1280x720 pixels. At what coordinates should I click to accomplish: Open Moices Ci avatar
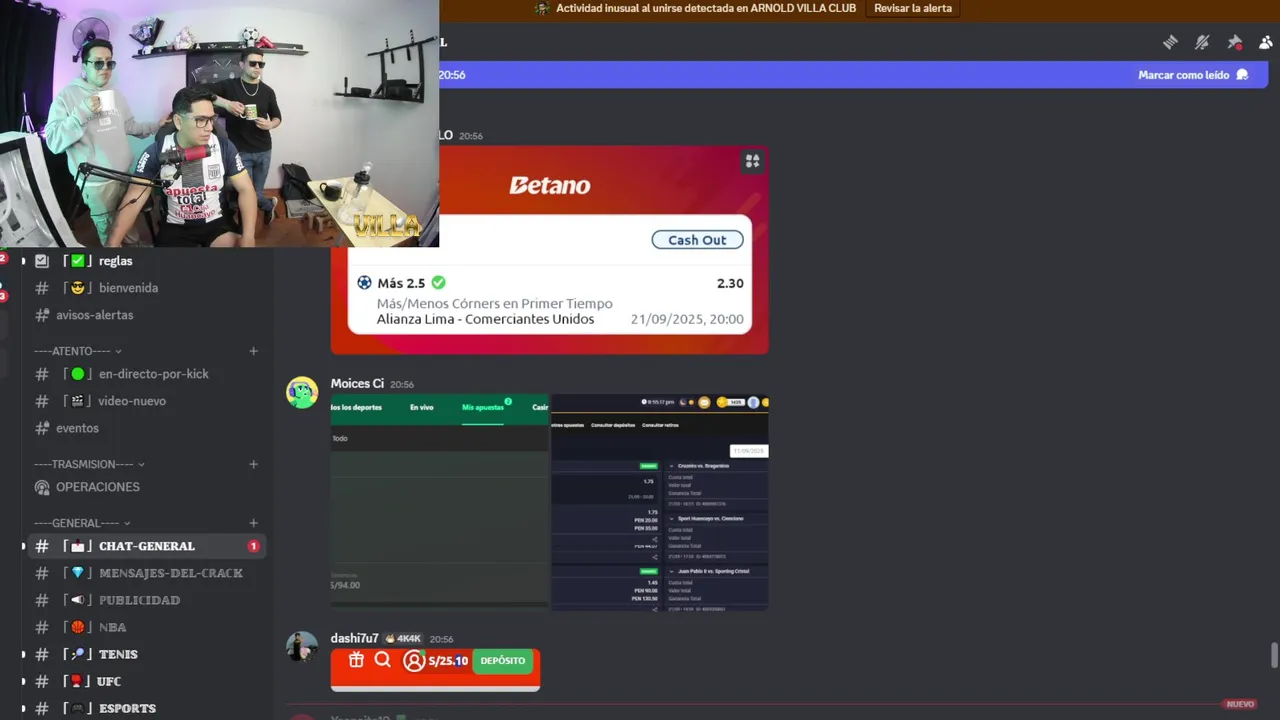(302, 392)
